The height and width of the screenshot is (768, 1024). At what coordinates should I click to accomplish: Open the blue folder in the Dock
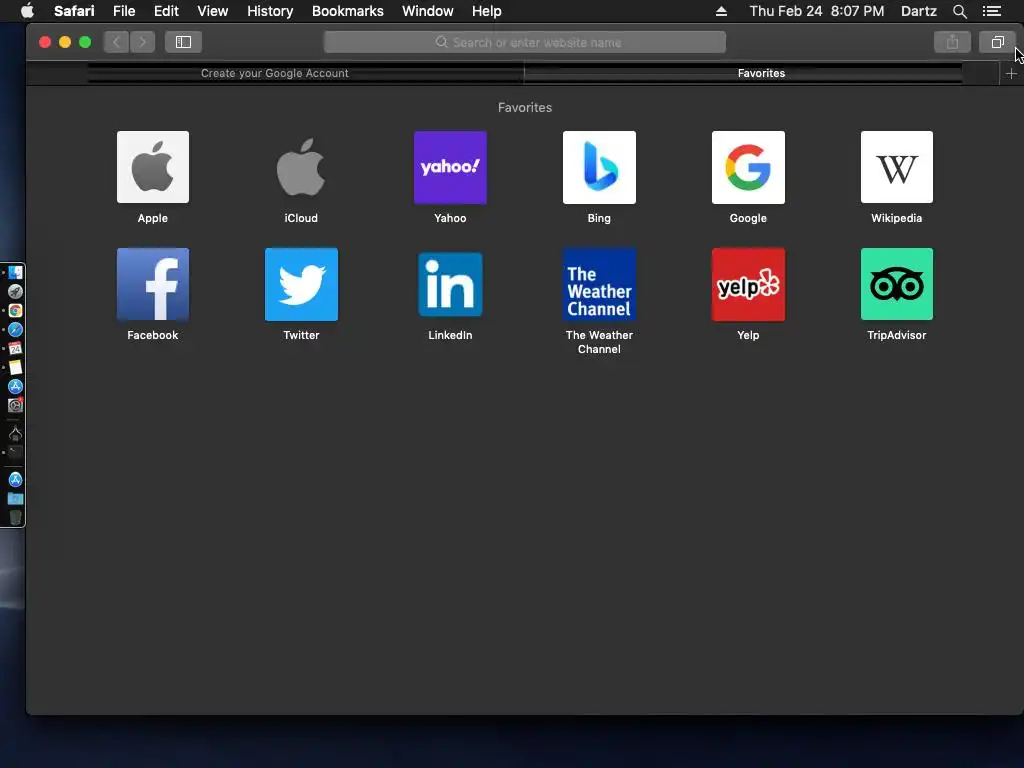coord(15,499)
